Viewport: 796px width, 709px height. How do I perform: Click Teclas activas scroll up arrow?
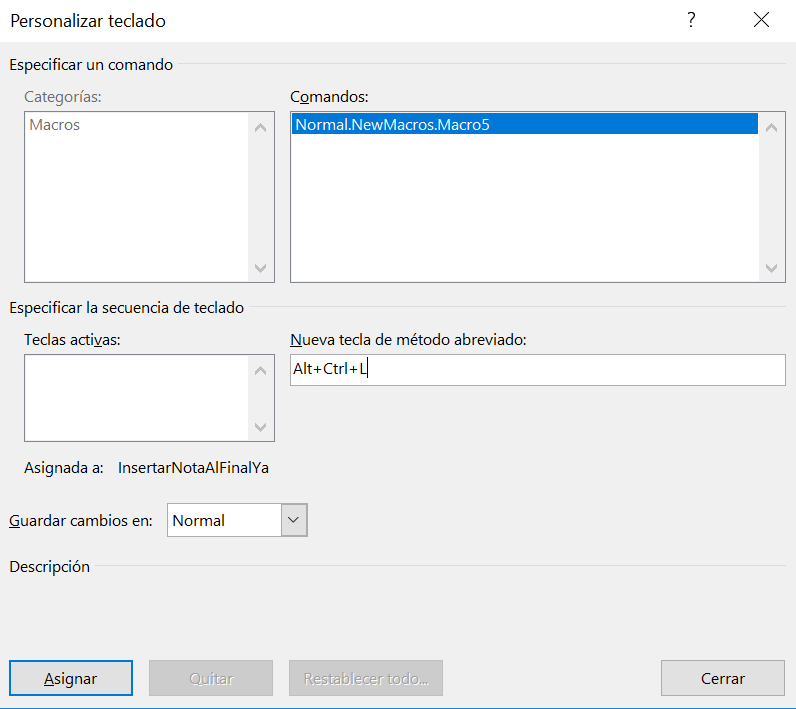point(260,370)
